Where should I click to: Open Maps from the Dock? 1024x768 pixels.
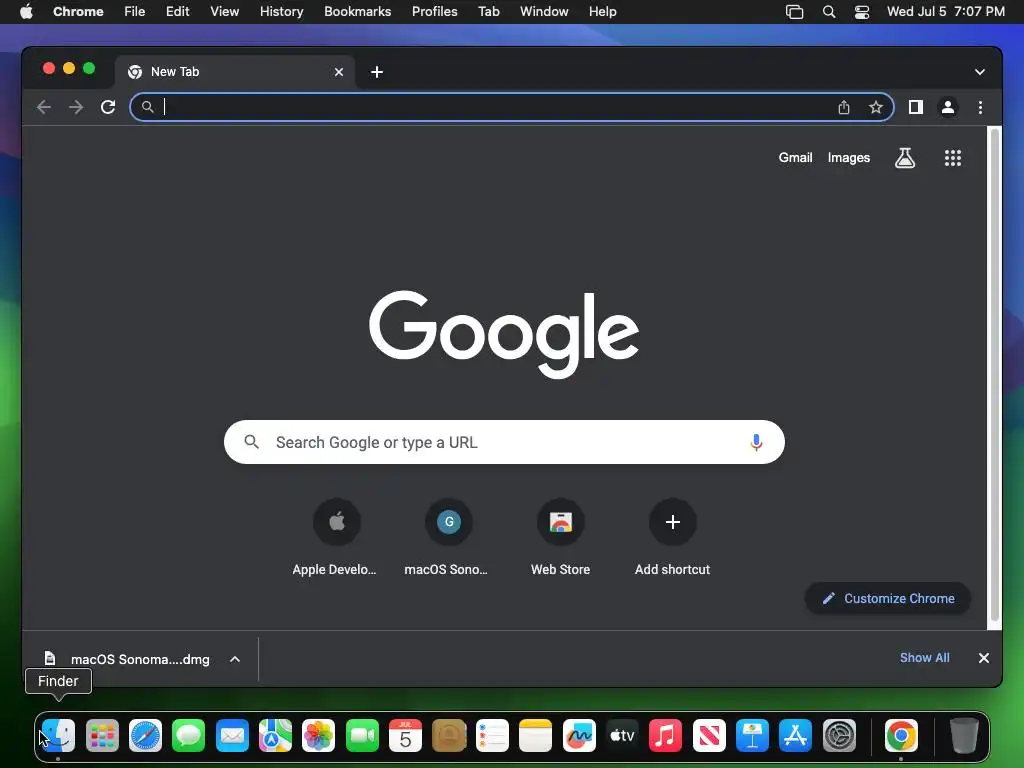point(276,736)
